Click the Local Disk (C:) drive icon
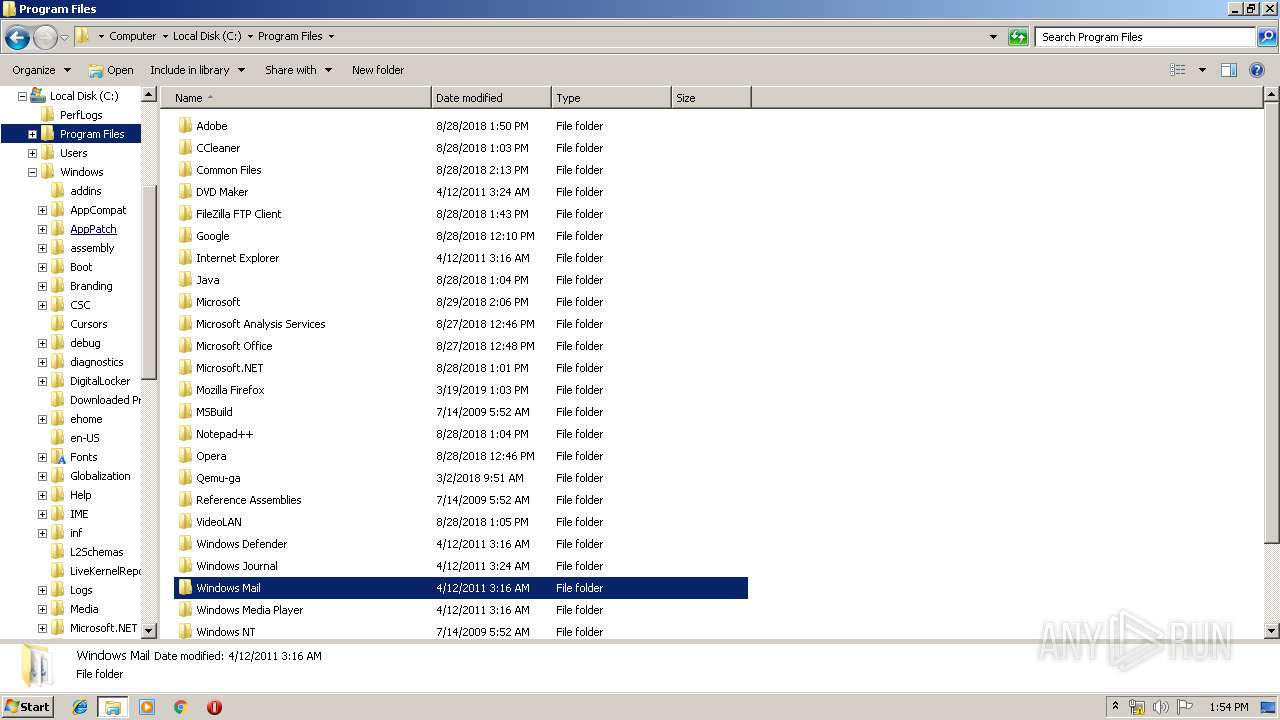The height and width of the screenshot is (720, 1280). [x=38, y=96]
